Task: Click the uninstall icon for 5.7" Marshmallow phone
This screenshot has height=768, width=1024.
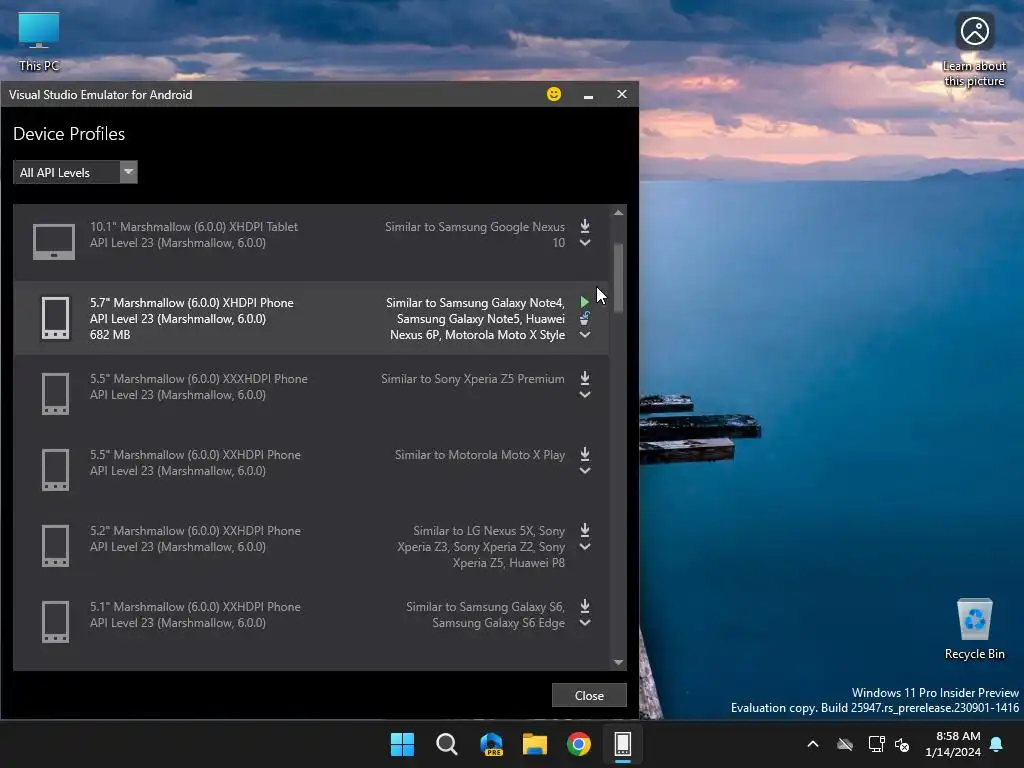Action: (584, 318)
